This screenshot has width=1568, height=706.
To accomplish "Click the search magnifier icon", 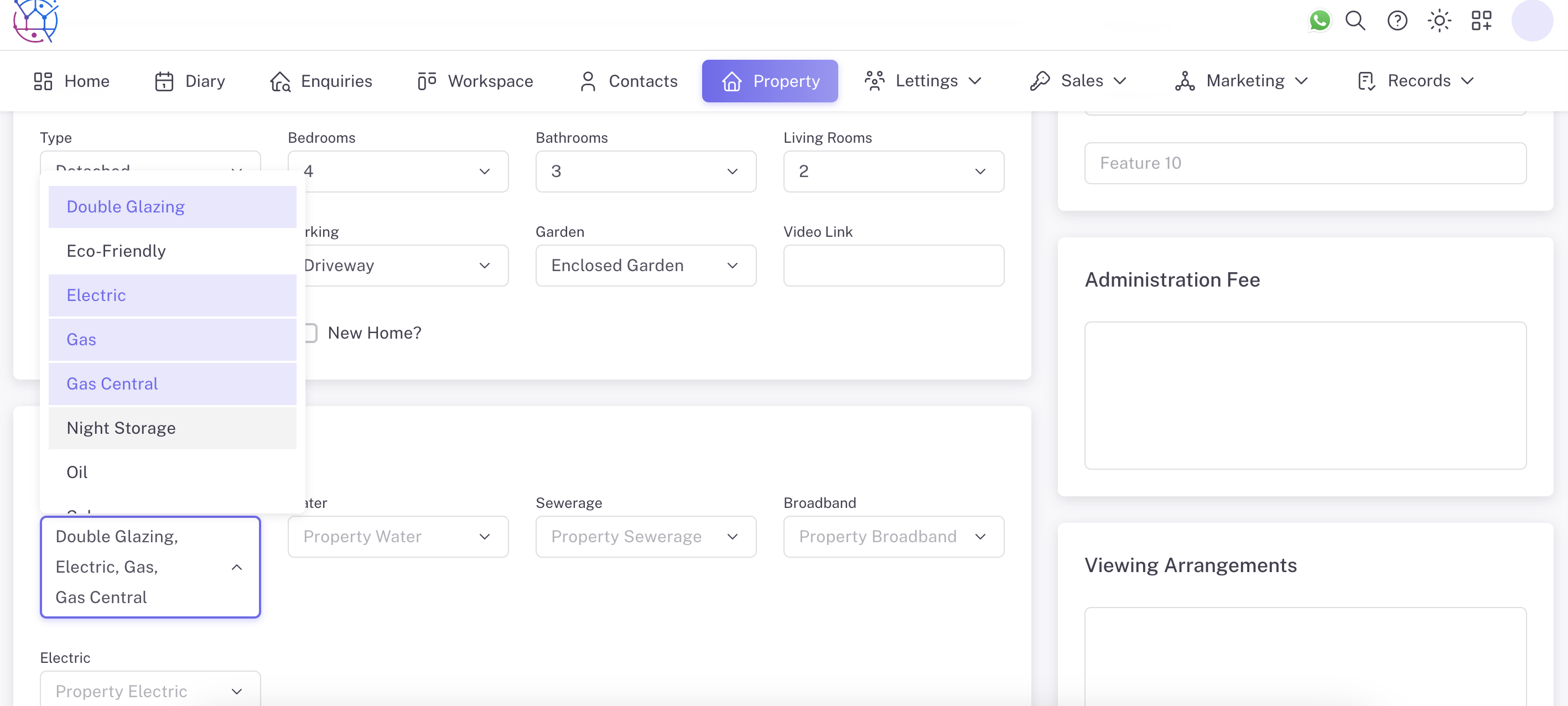I will tap(1355, 20).
